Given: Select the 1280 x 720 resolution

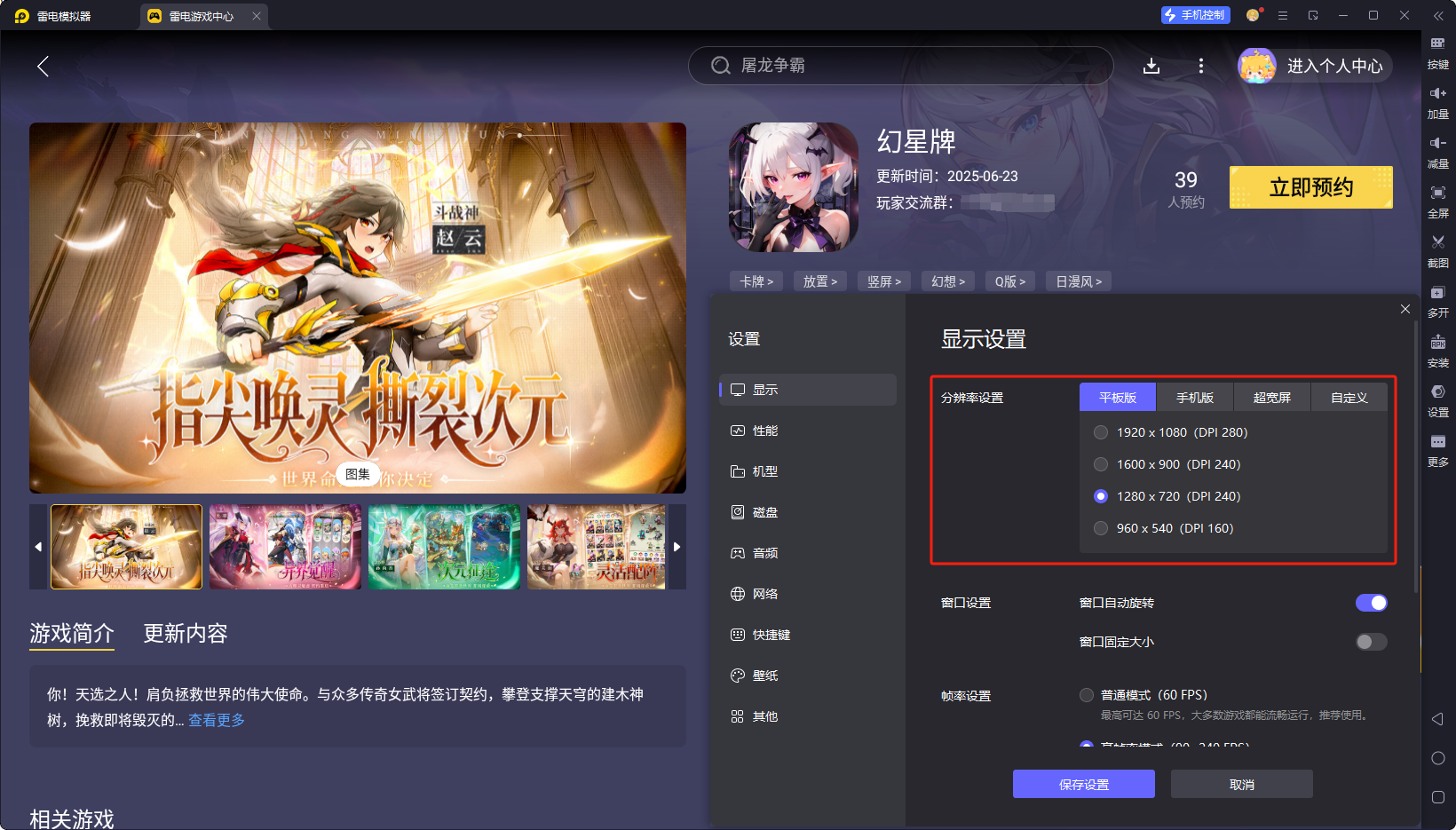Looking at the screenshot, I should point(1101,496).
